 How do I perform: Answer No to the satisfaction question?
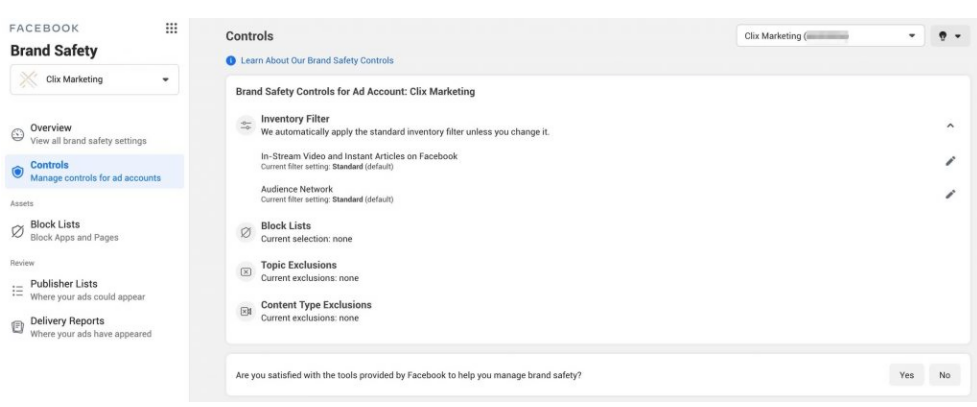coord(945,375)
